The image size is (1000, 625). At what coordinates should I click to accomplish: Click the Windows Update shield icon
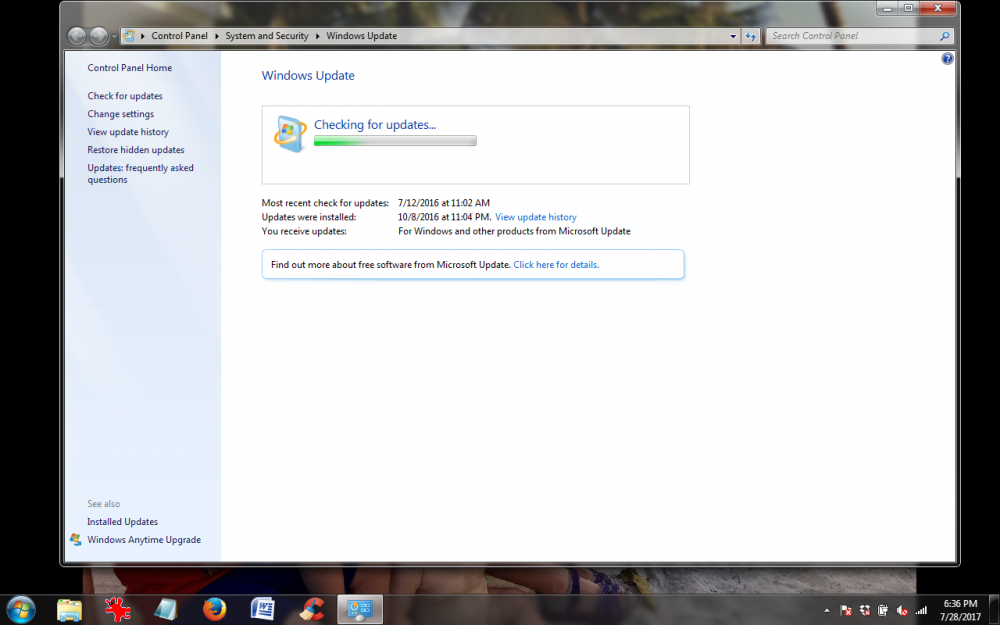[290, 132]
